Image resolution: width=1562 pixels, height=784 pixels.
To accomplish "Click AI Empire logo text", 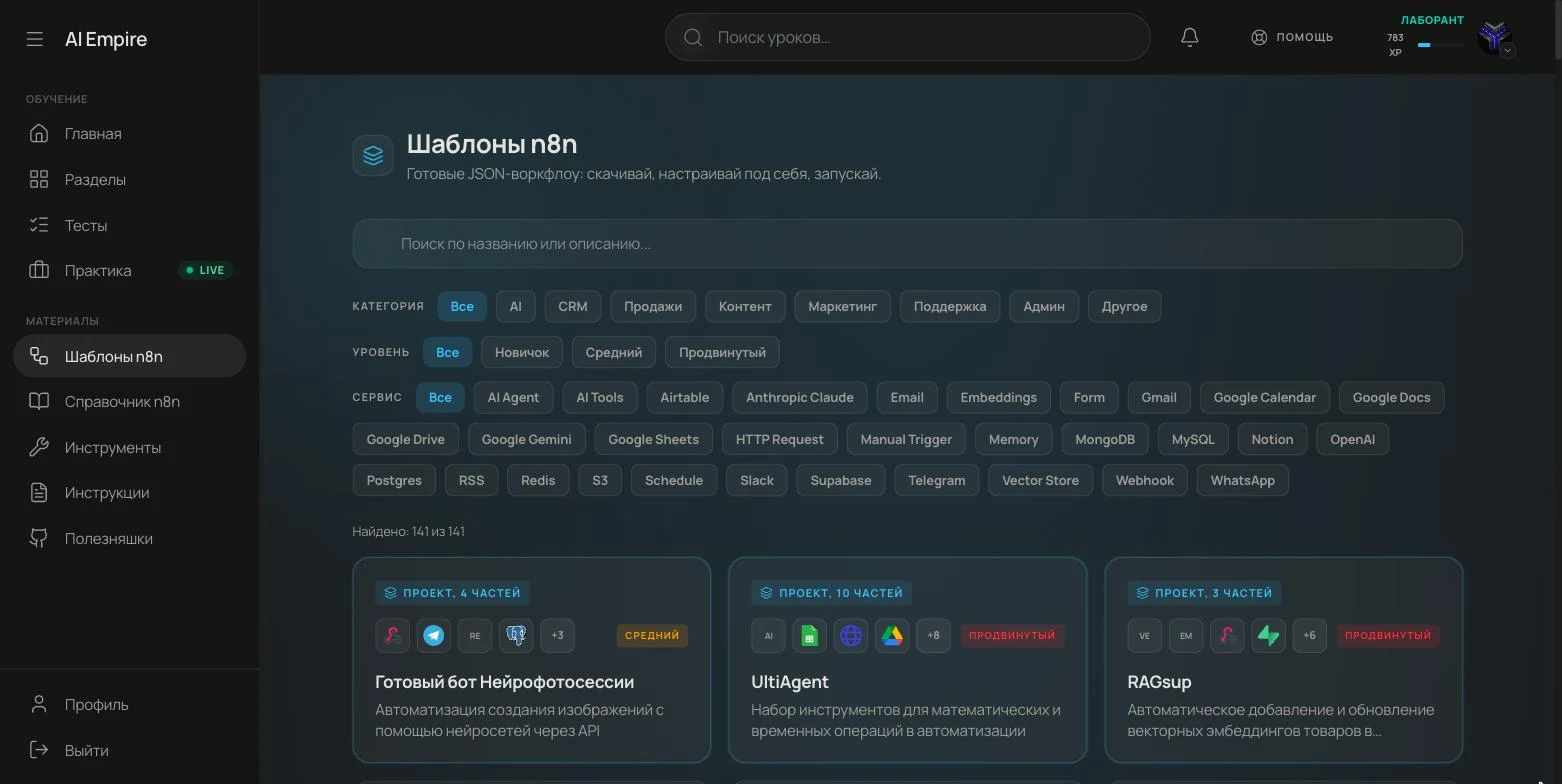I will tap(106, 39).
